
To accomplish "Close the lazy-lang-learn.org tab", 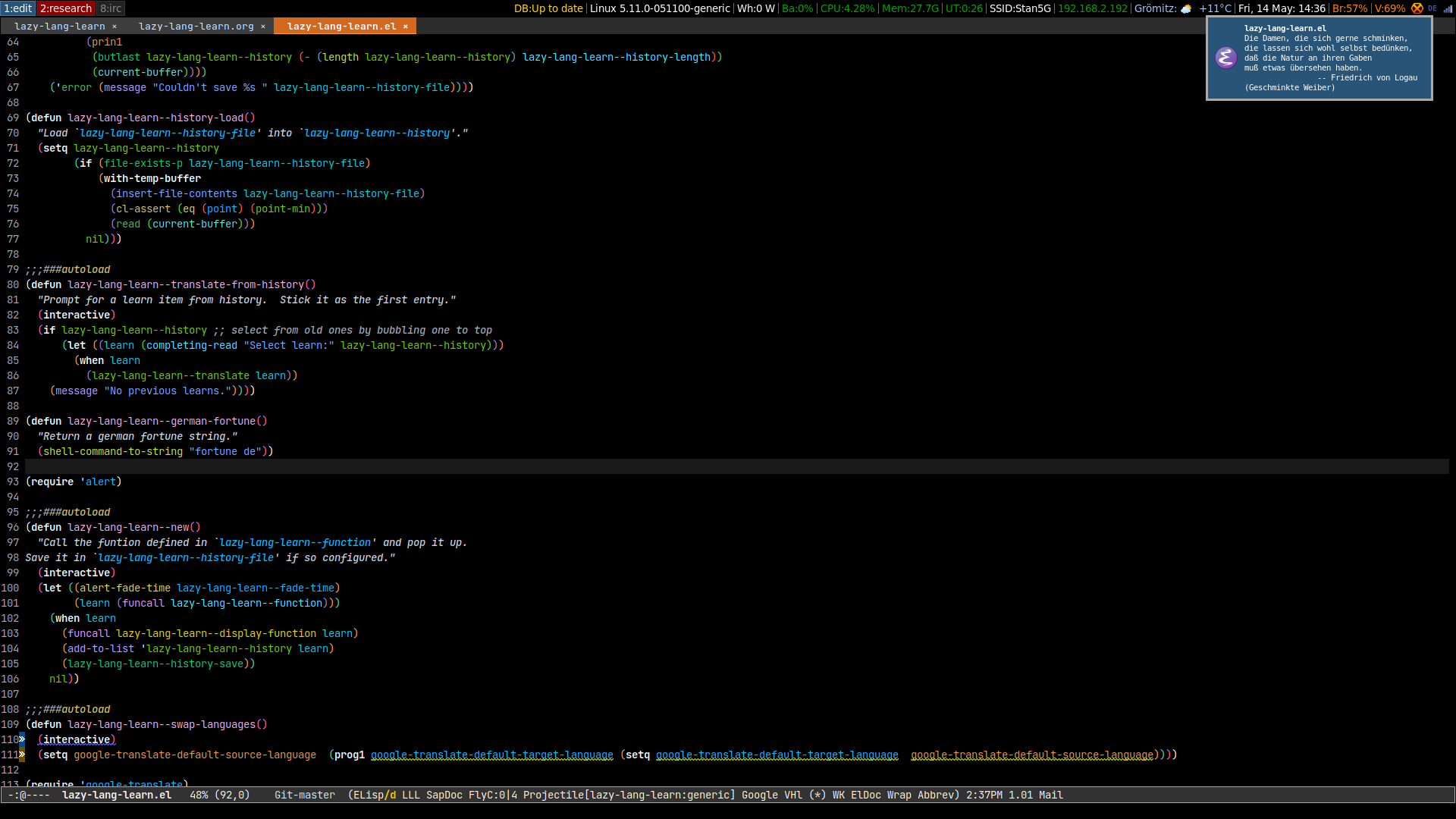I will 263,27.
